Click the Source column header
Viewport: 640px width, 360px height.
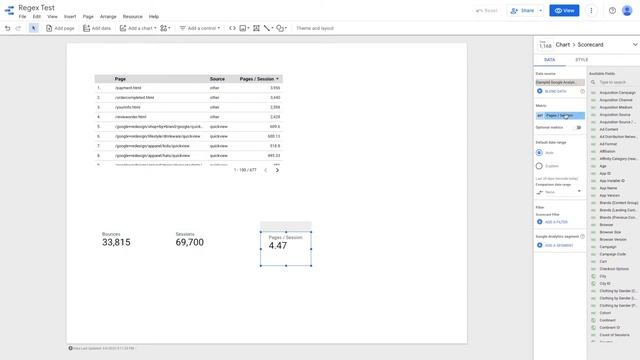[x=217, y=79]
